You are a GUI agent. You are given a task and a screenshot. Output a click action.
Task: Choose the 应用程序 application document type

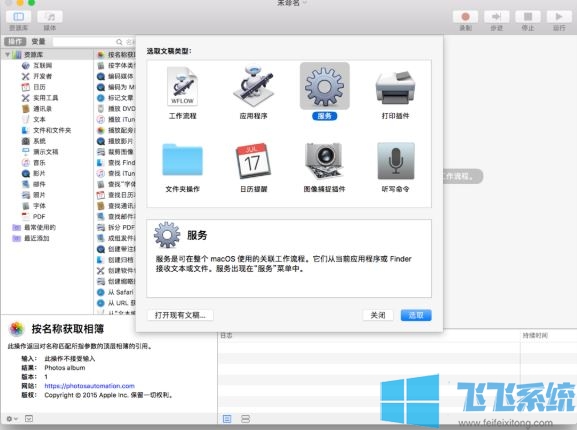coord(254,86)
